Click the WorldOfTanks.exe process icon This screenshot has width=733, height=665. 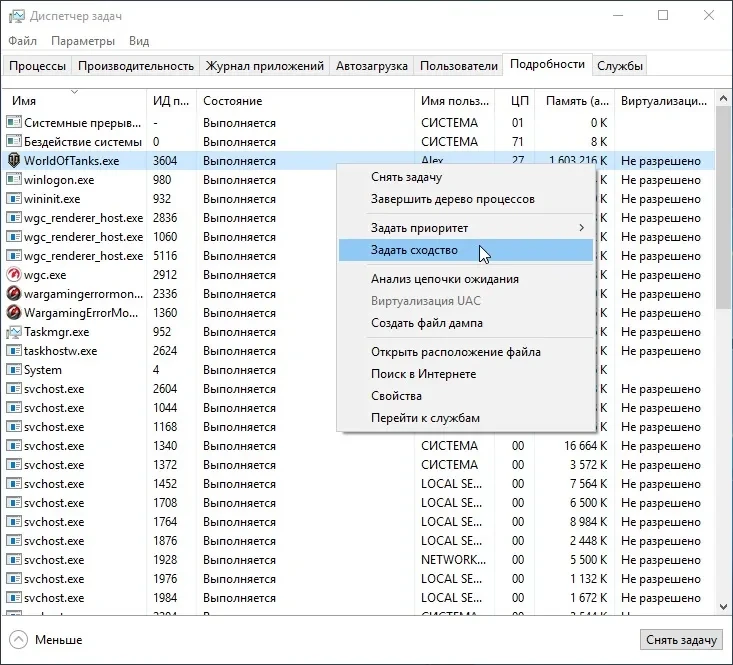[x=14, y=161]
